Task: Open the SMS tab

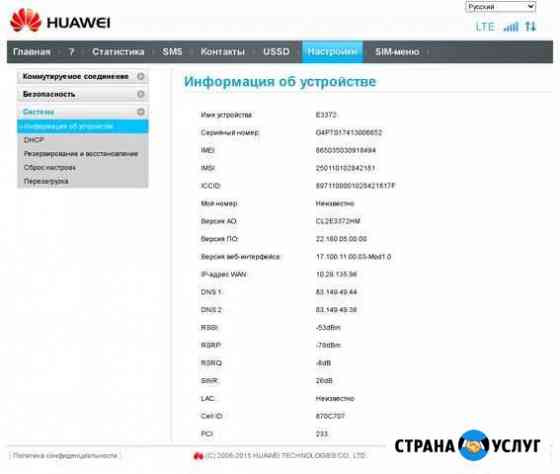Action: pos(172,52)
